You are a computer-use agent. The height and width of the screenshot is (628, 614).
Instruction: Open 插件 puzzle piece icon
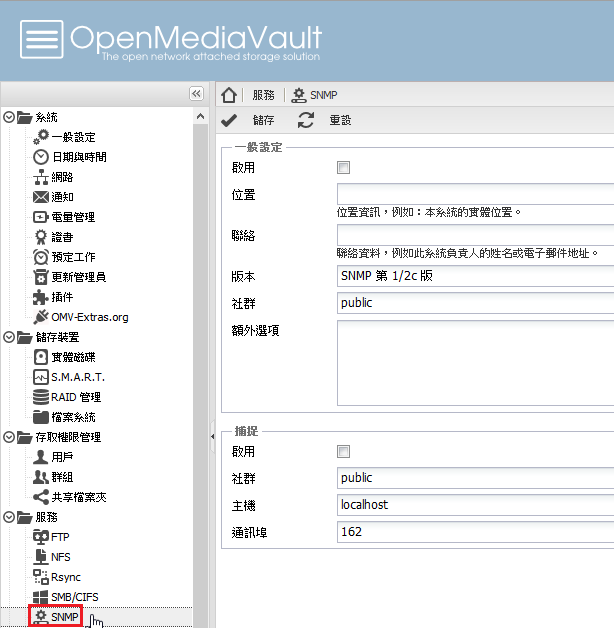41,297
